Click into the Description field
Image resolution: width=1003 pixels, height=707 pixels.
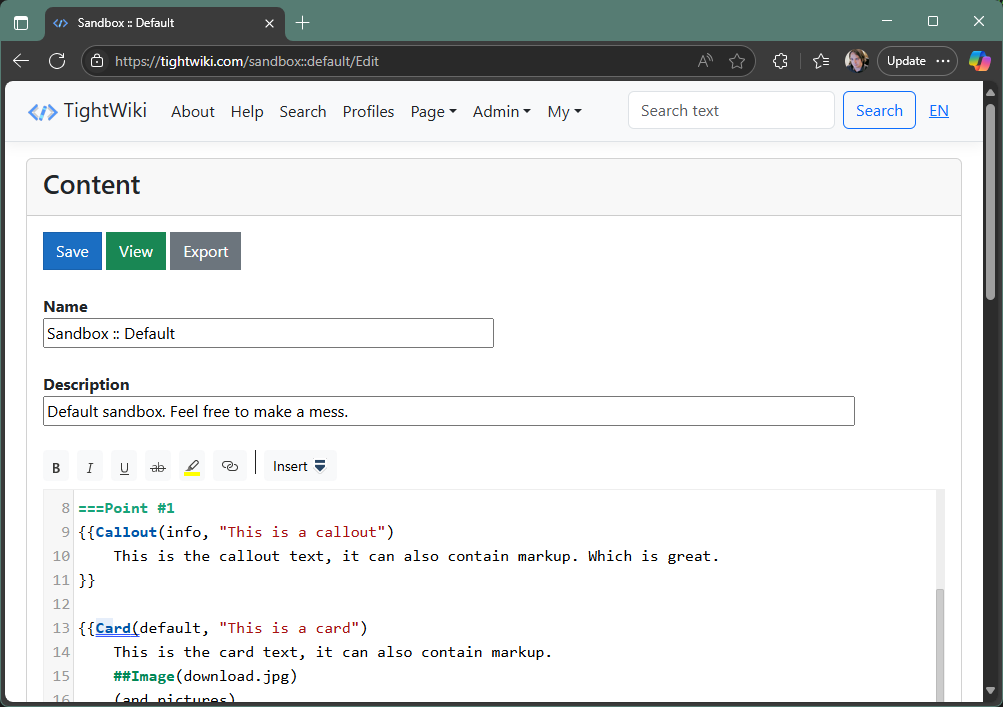coord(449,411)
